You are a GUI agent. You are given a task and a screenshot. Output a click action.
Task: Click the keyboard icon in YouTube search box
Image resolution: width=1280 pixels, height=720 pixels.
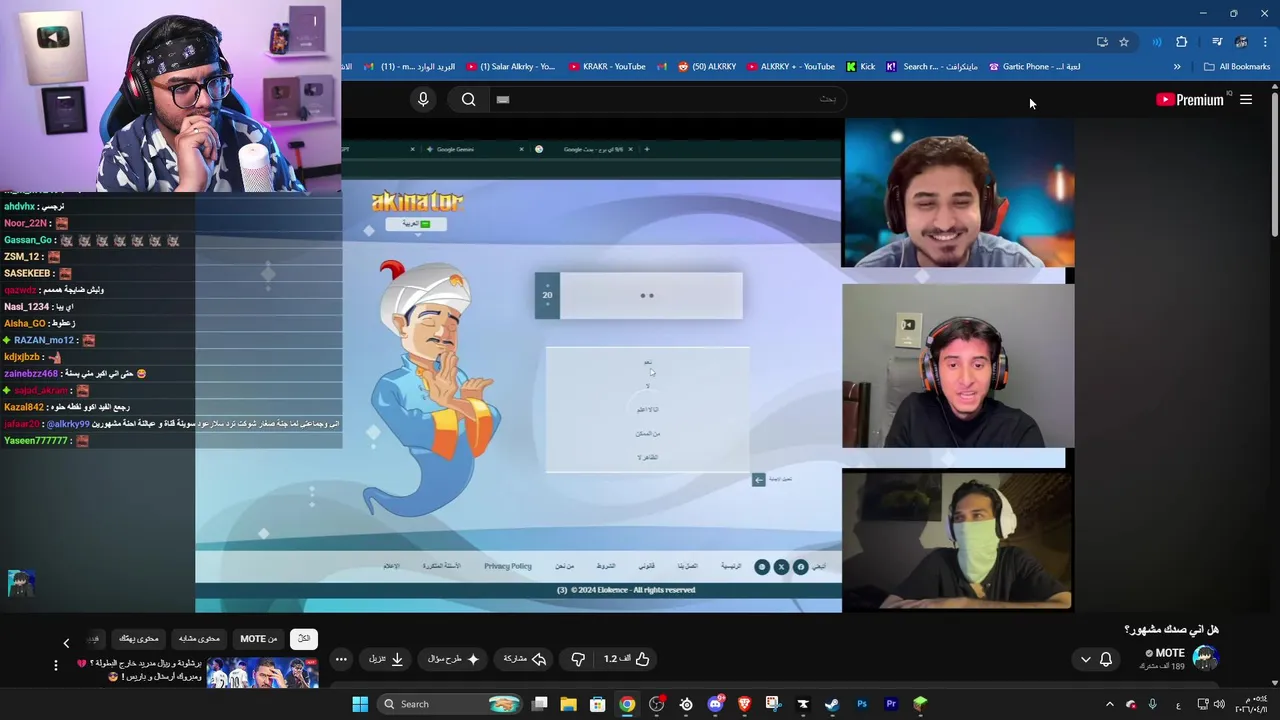[503, 99]
